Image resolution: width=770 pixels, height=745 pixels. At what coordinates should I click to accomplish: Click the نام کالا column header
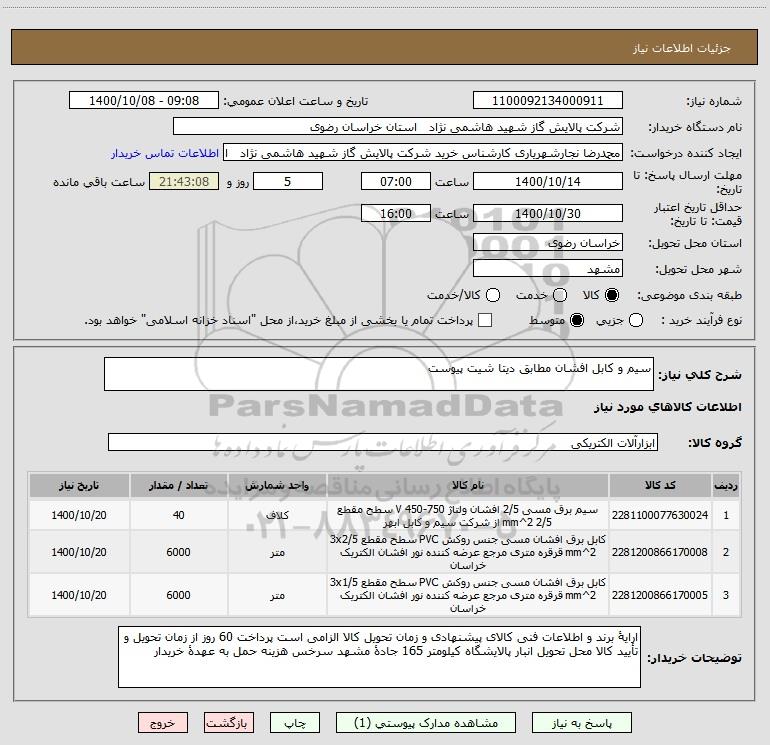point(468,485)
